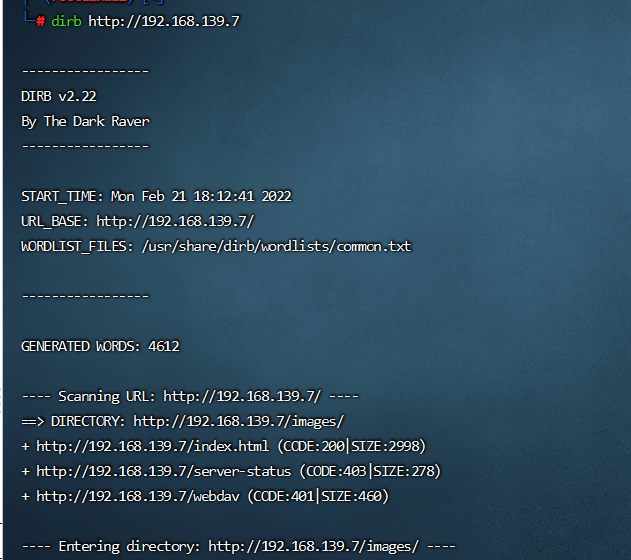
Task: Click the 'Scanning URL' line
Action: pyautogui.click(x=190, y=396)
